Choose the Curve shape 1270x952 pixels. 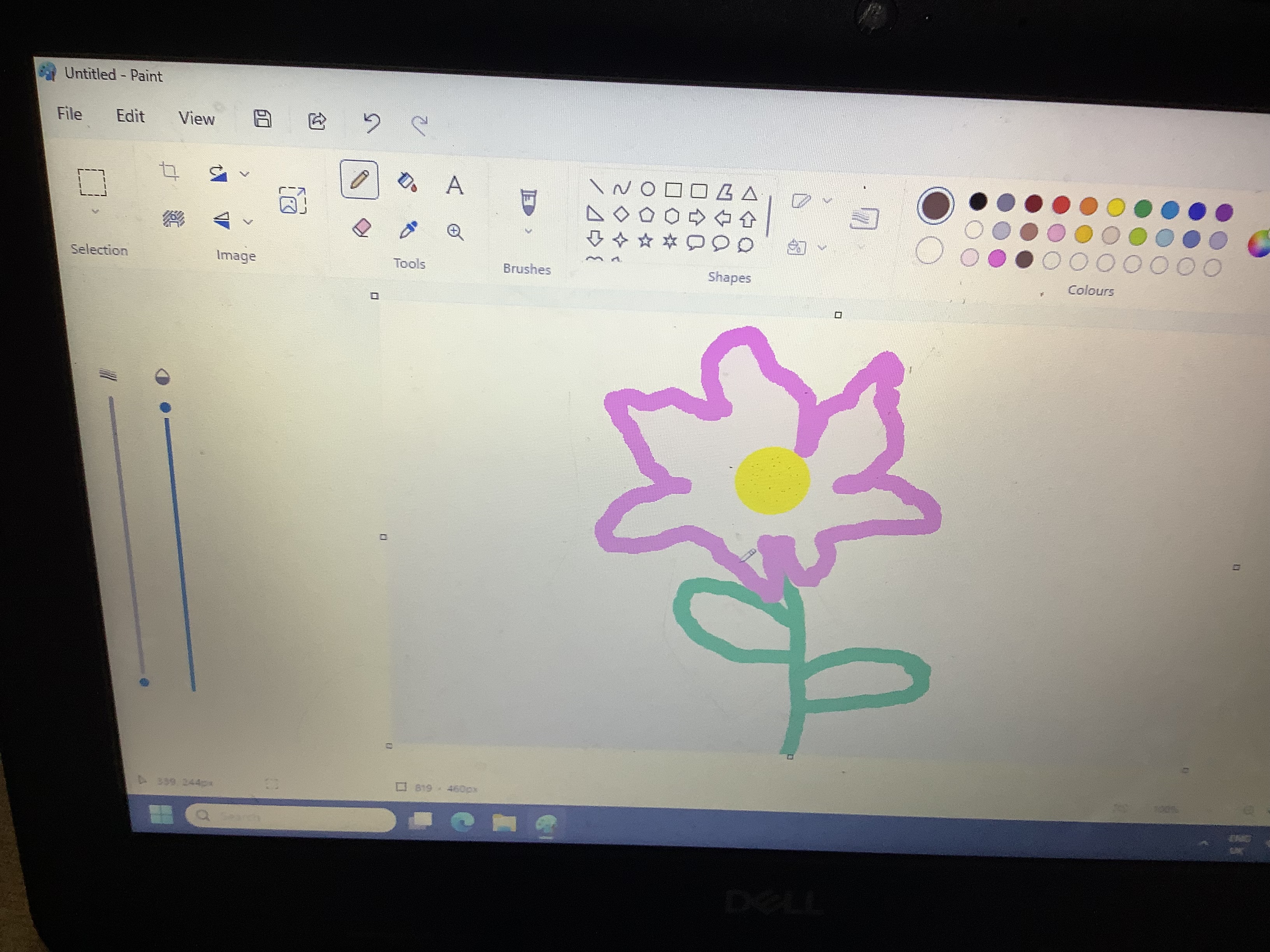coord(622,188)
